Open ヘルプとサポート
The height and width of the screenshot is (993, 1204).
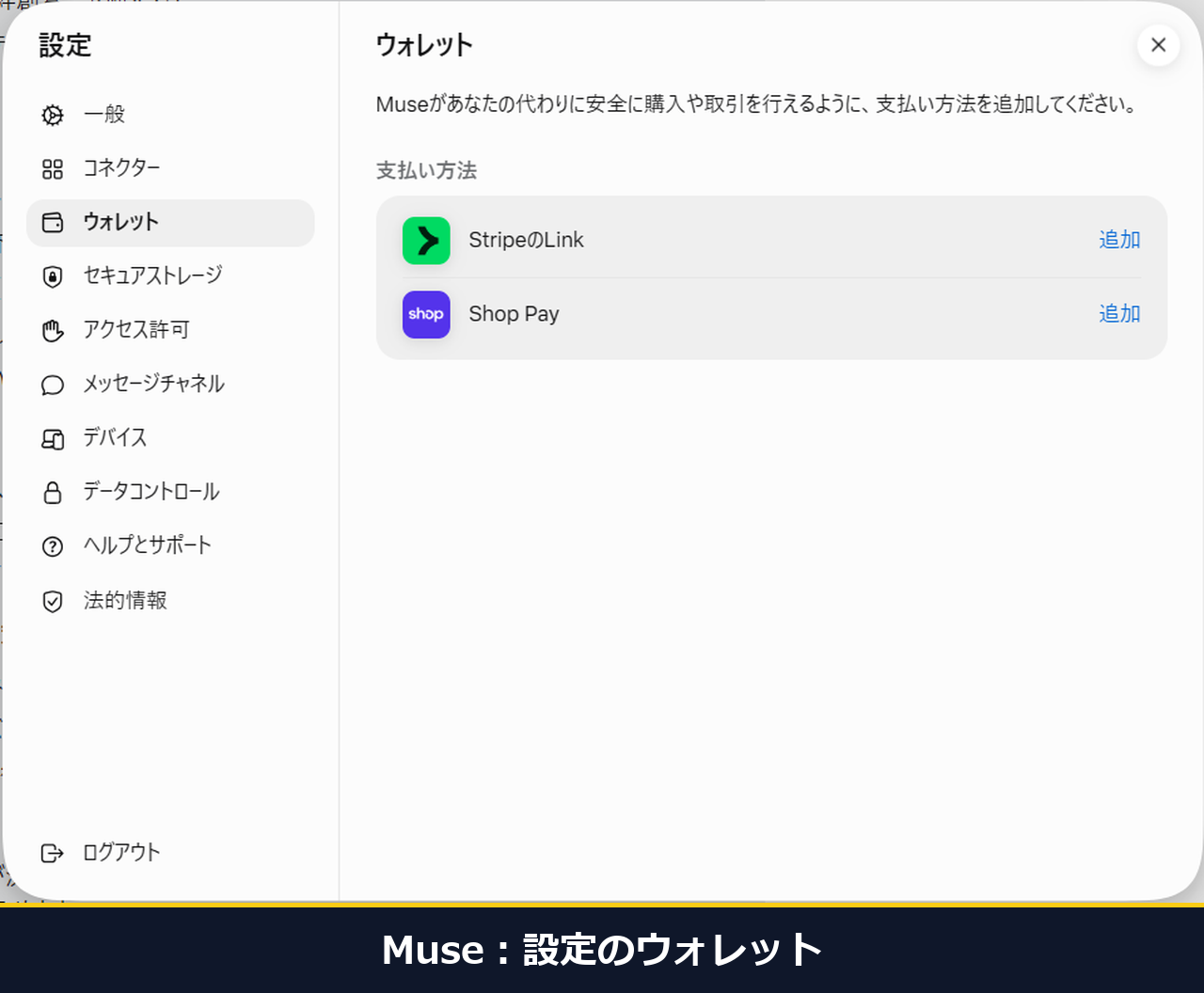coord(170,546)
